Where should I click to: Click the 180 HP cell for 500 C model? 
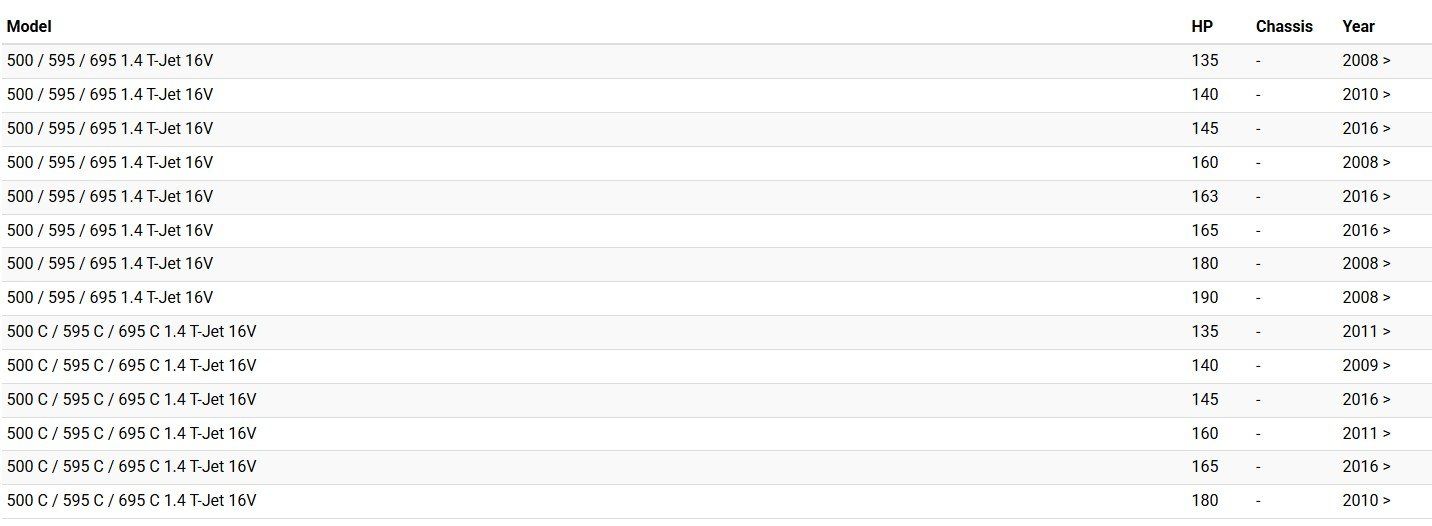coord(1205,500)
